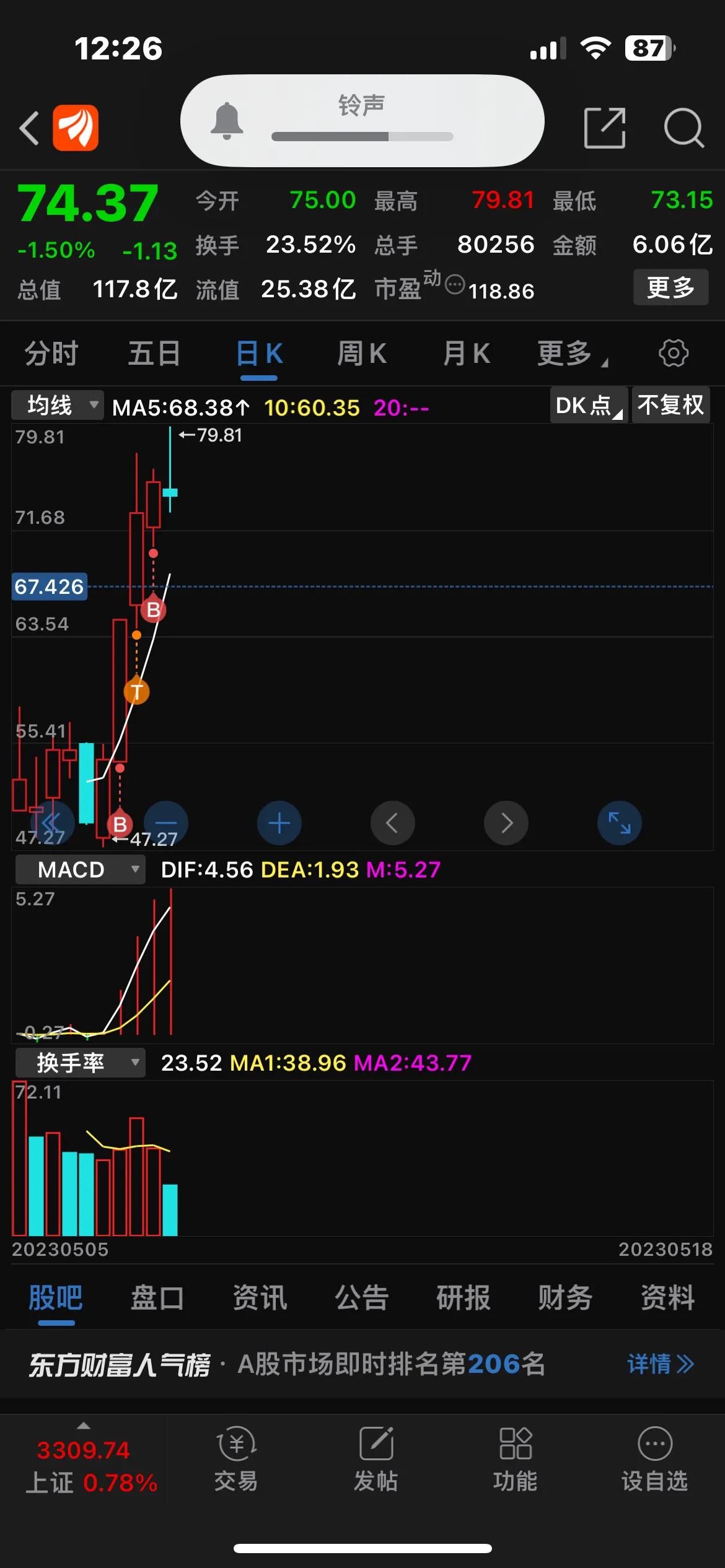Switch to the 周K tab
Image resolution: width=725 pixels, height=1568 pixels.
362,354
